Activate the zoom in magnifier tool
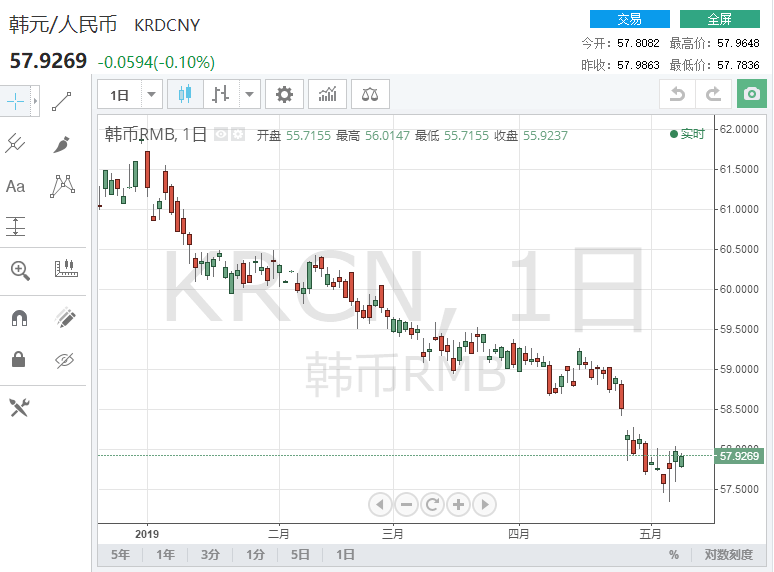774x572 pixels. 20,270
